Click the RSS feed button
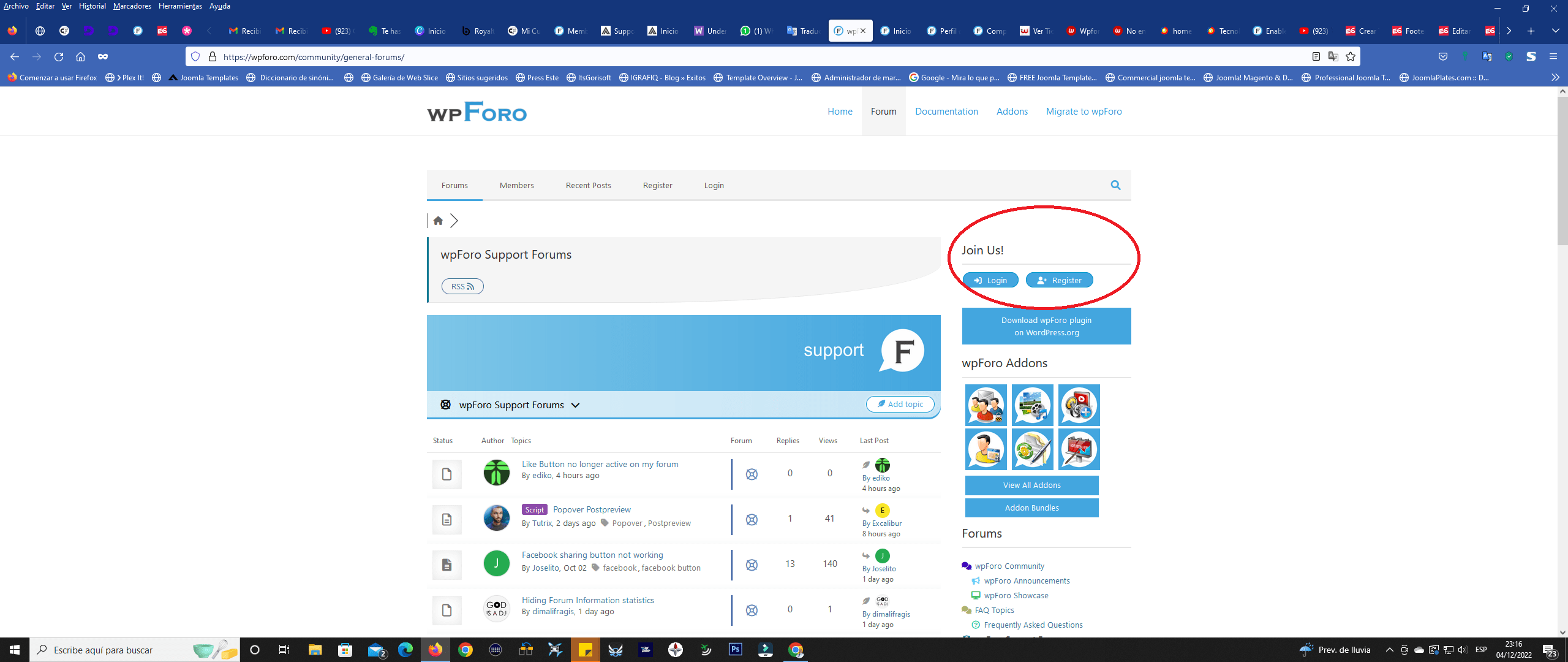The height and width of the screenshot is (662, 1568). [462, 286]
